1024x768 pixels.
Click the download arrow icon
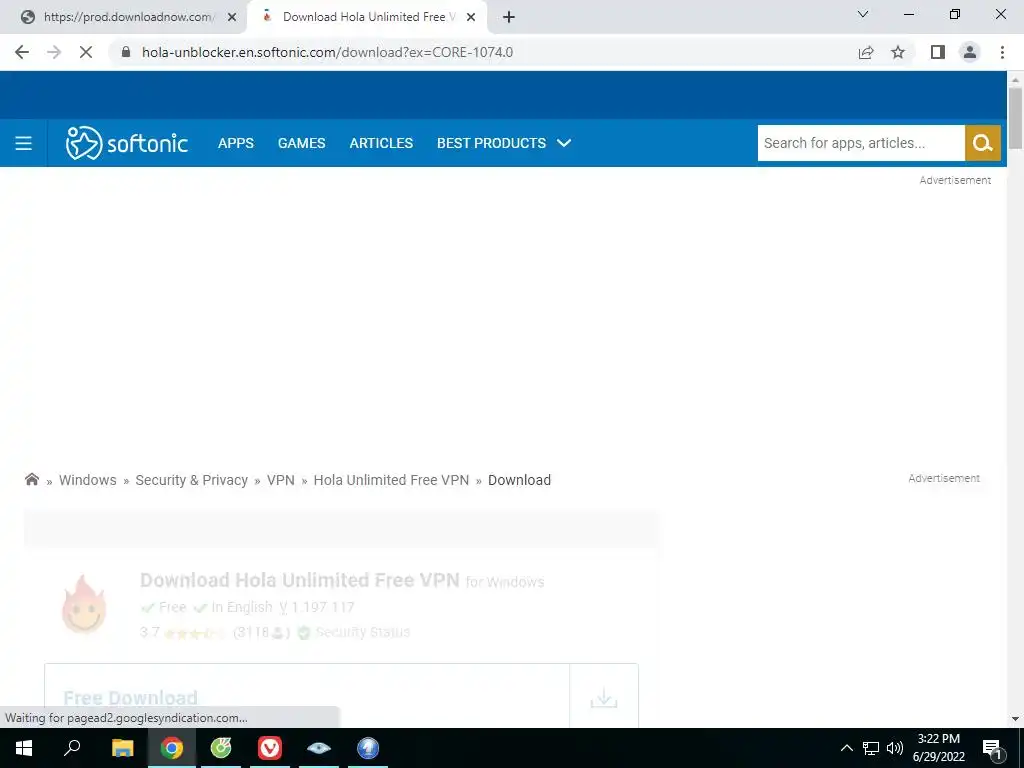click(604, 697)
